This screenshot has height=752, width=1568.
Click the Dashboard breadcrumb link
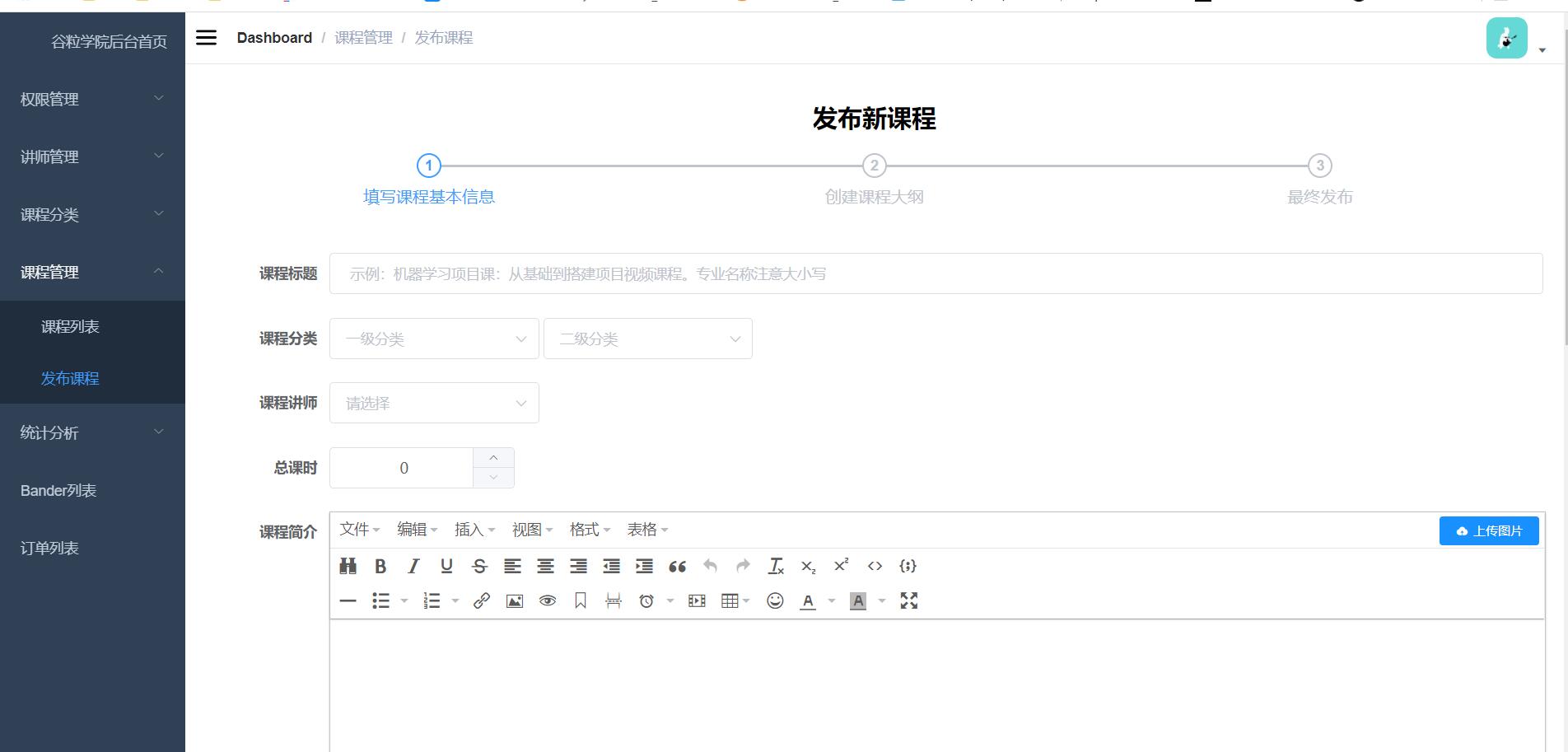(x=274, y=38)
